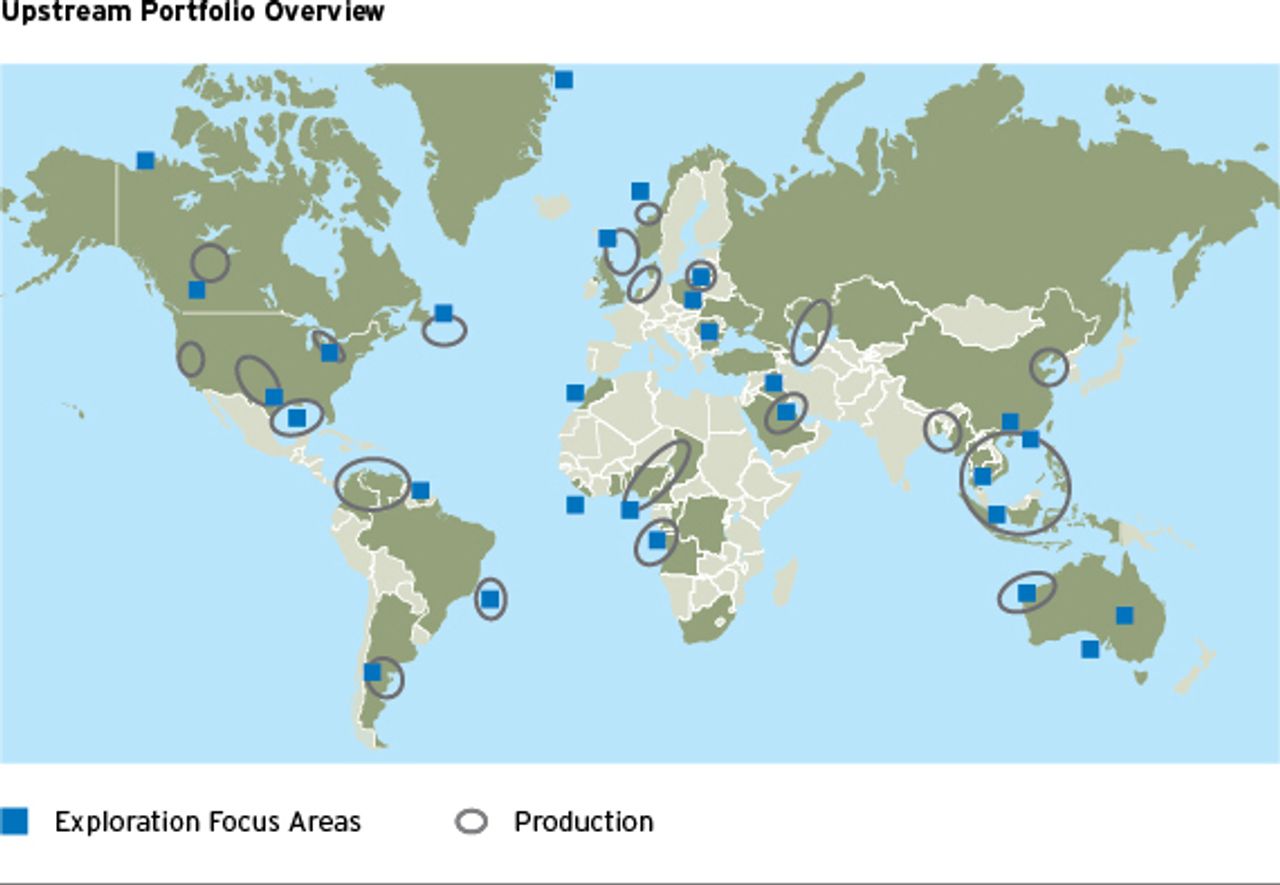Select the exploration square in the Norwegian Sea
The image size is (1280, 885).
tap(640, 191)
